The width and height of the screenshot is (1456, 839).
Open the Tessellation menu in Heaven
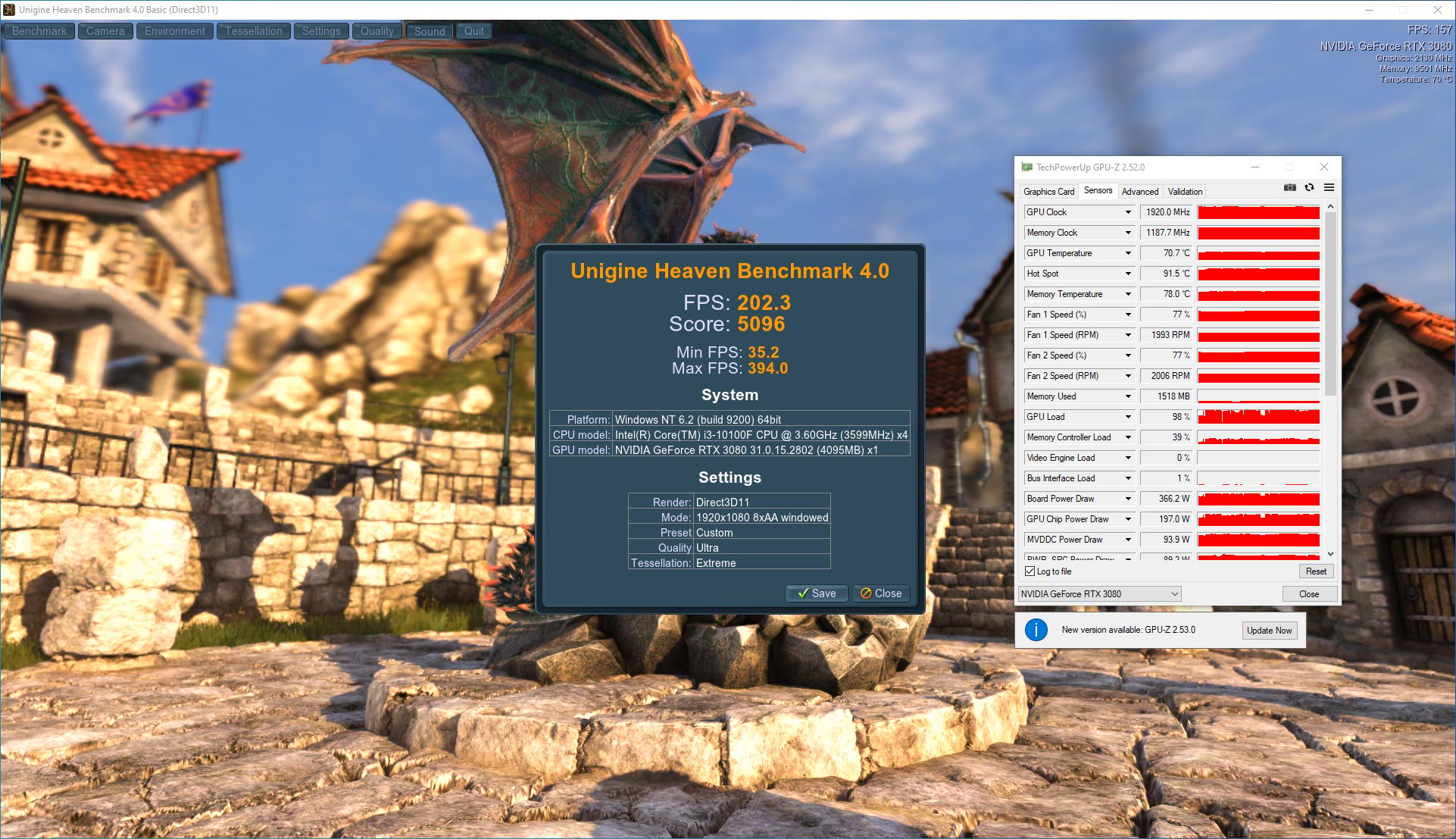click(254, 31)
